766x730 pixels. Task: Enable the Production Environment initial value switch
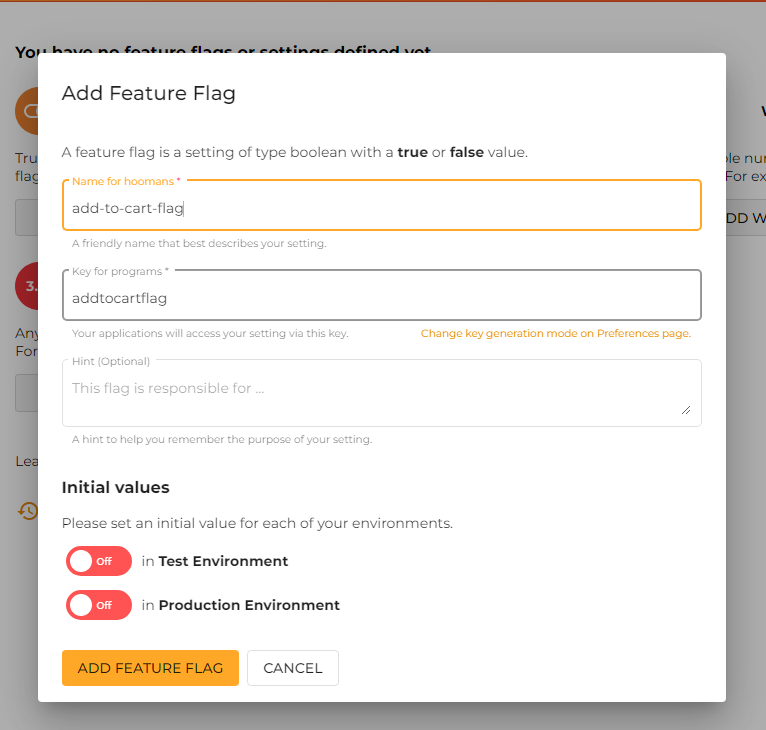click(x=98, y=605)
